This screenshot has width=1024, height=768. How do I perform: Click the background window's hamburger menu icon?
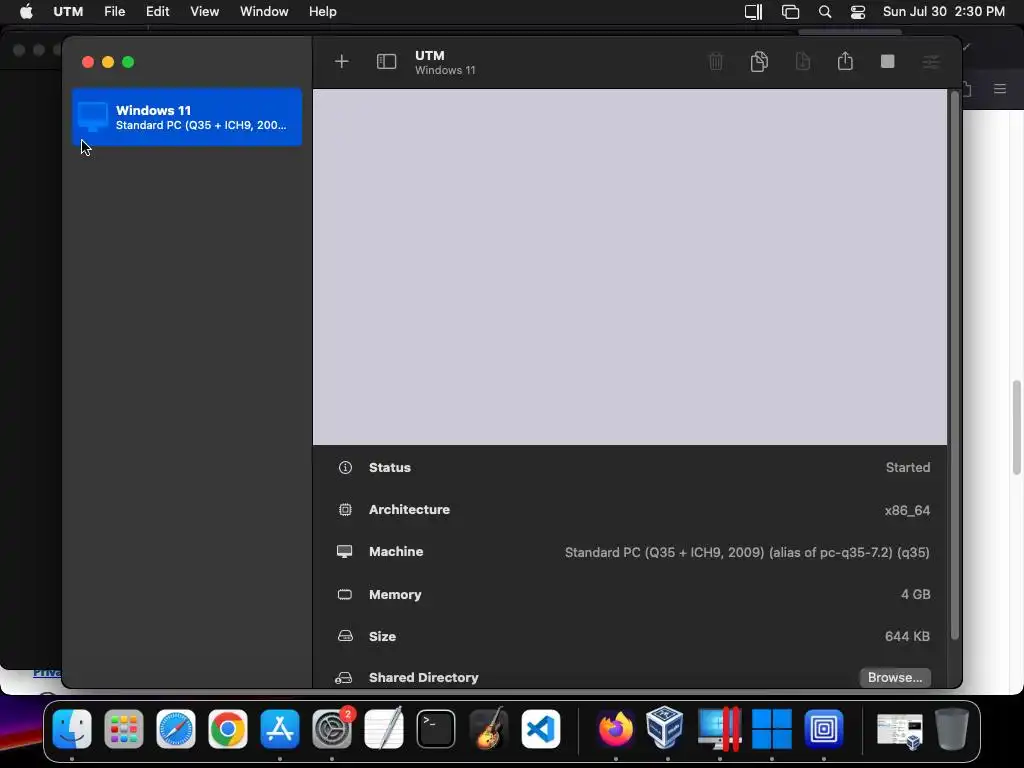coord(1000,88)
